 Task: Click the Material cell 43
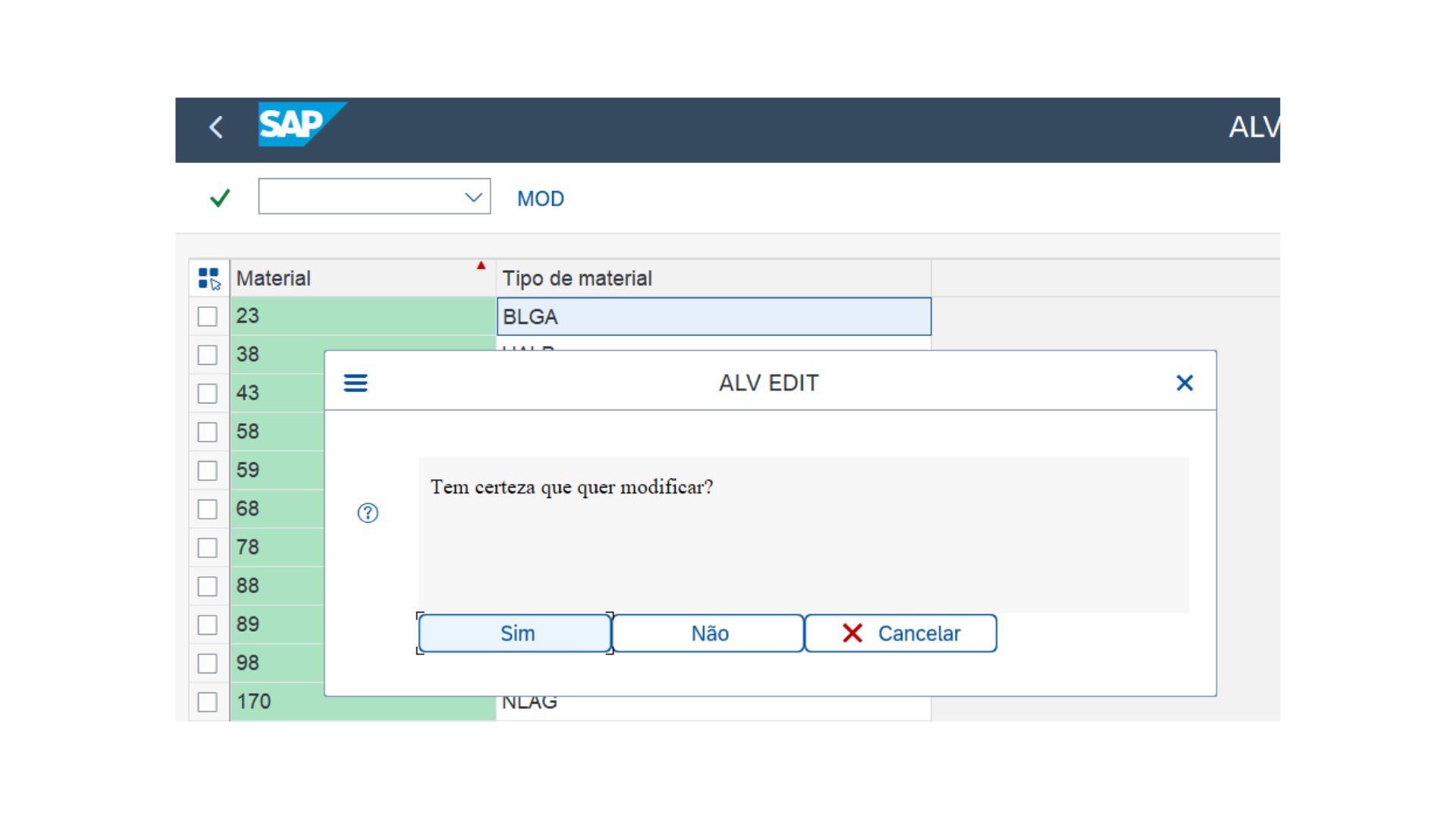(278, 394)
